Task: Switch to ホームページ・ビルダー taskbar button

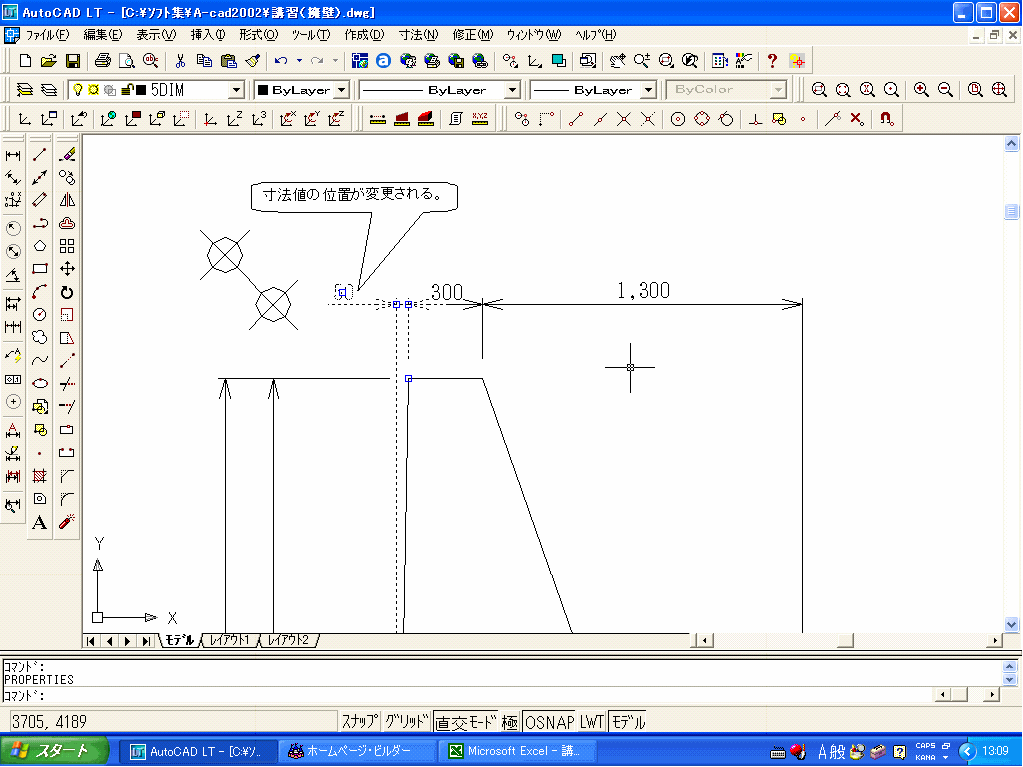Action: point(358,751)
